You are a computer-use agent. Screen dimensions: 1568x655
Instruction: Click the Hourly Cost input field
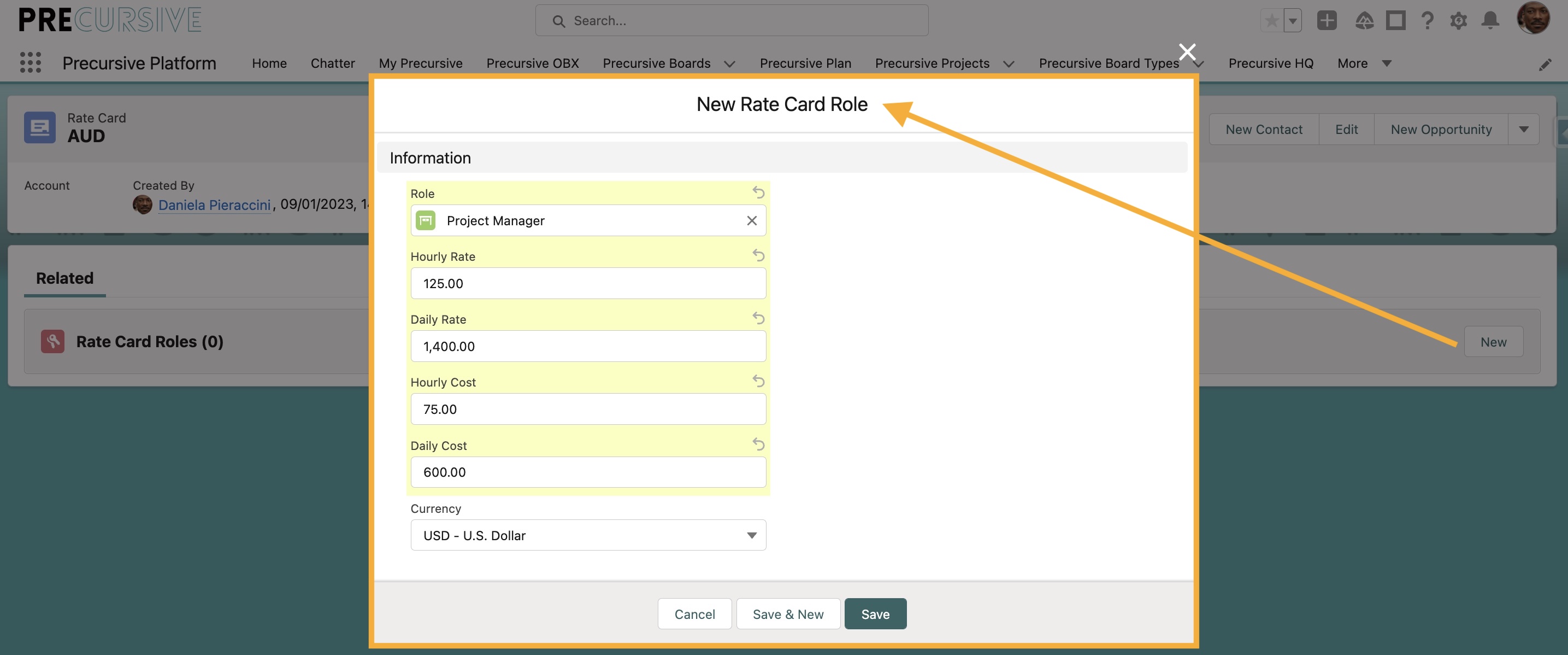pyautogui.click(x=588, y=409)
